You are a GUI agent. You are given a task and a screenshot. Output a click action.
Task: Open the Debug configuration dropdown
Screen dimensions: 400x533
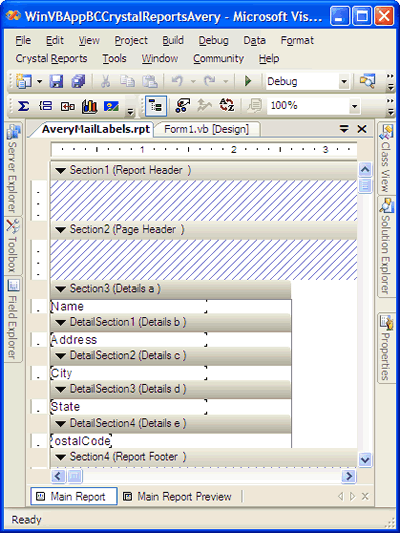[x=344, y=82]
